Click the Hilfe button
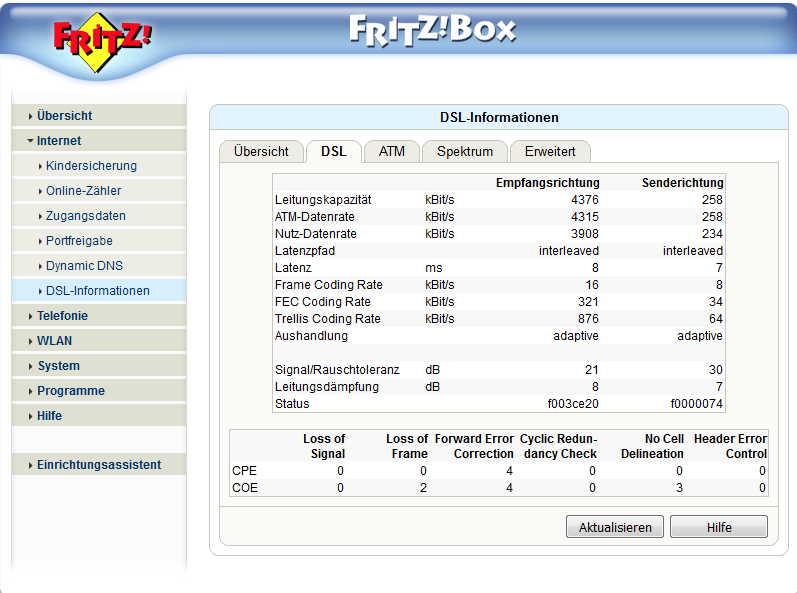Image resolution: width=797 pixels, height=593 pixels. point(719,527)
